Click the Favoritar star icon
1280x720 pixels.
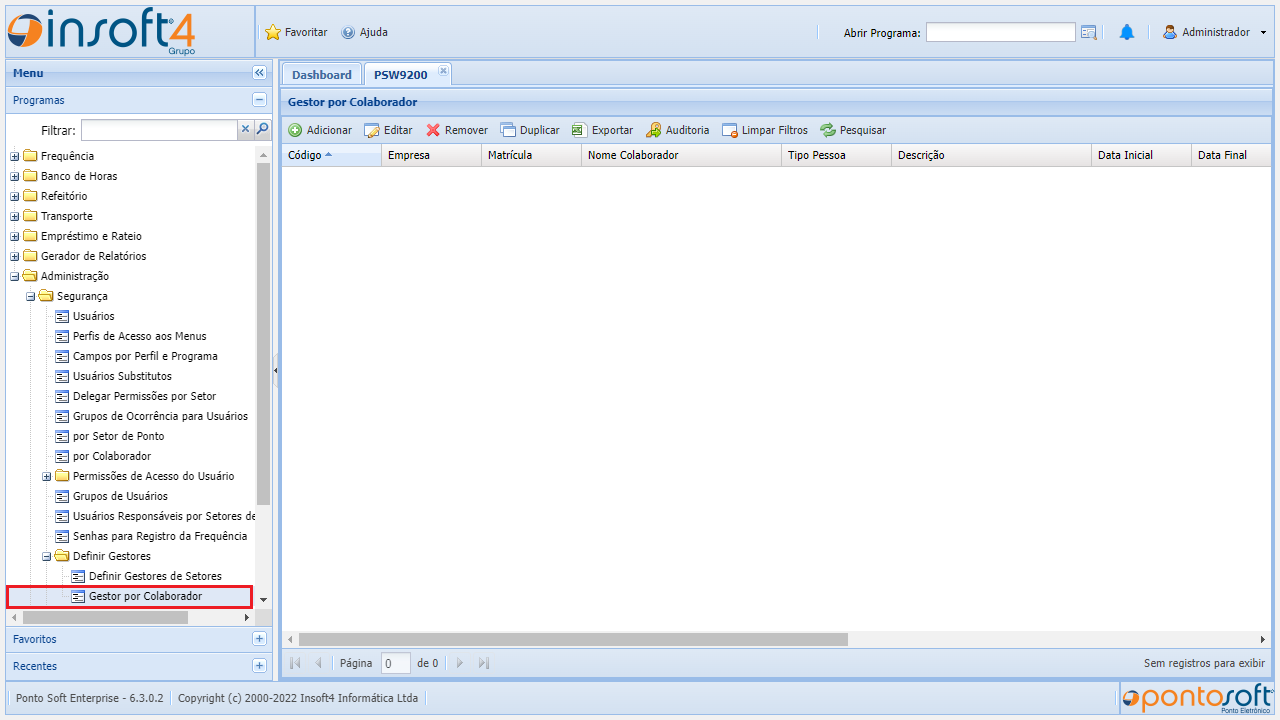pos(273,32)
